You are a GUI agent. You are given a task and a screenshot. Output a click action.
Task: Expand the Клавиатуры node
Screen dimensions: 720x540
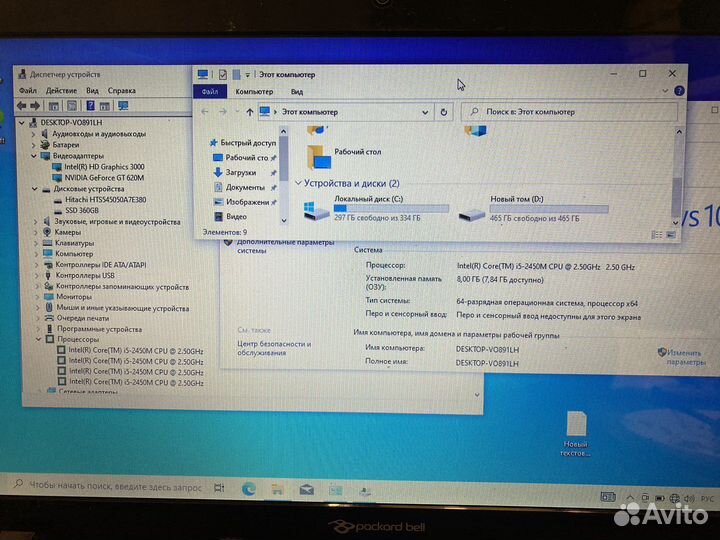tap(37, 243)
